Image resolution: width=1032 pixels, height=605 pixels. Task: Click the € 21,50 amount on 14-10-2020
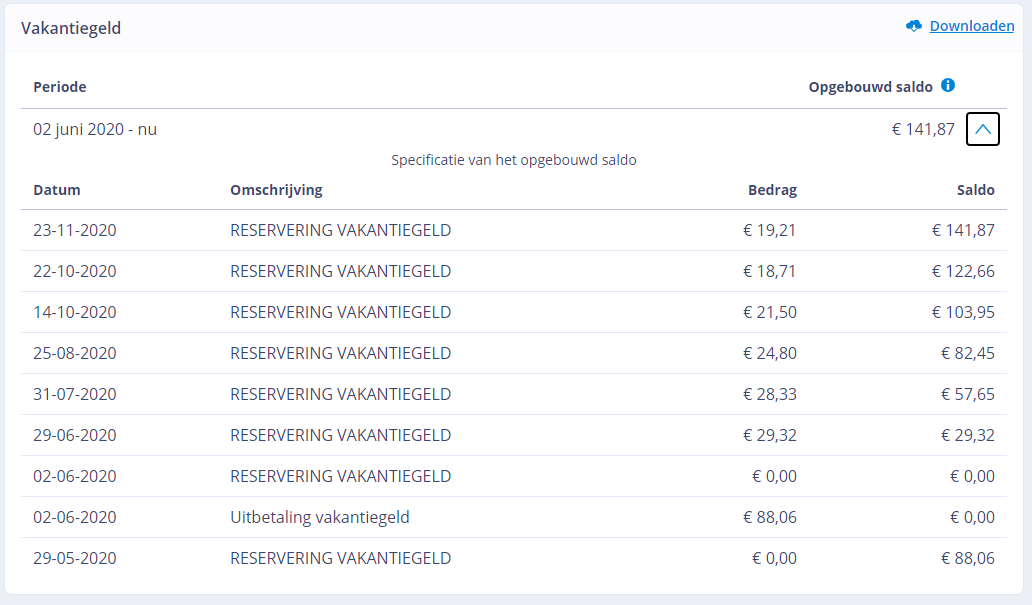(769, 312)
